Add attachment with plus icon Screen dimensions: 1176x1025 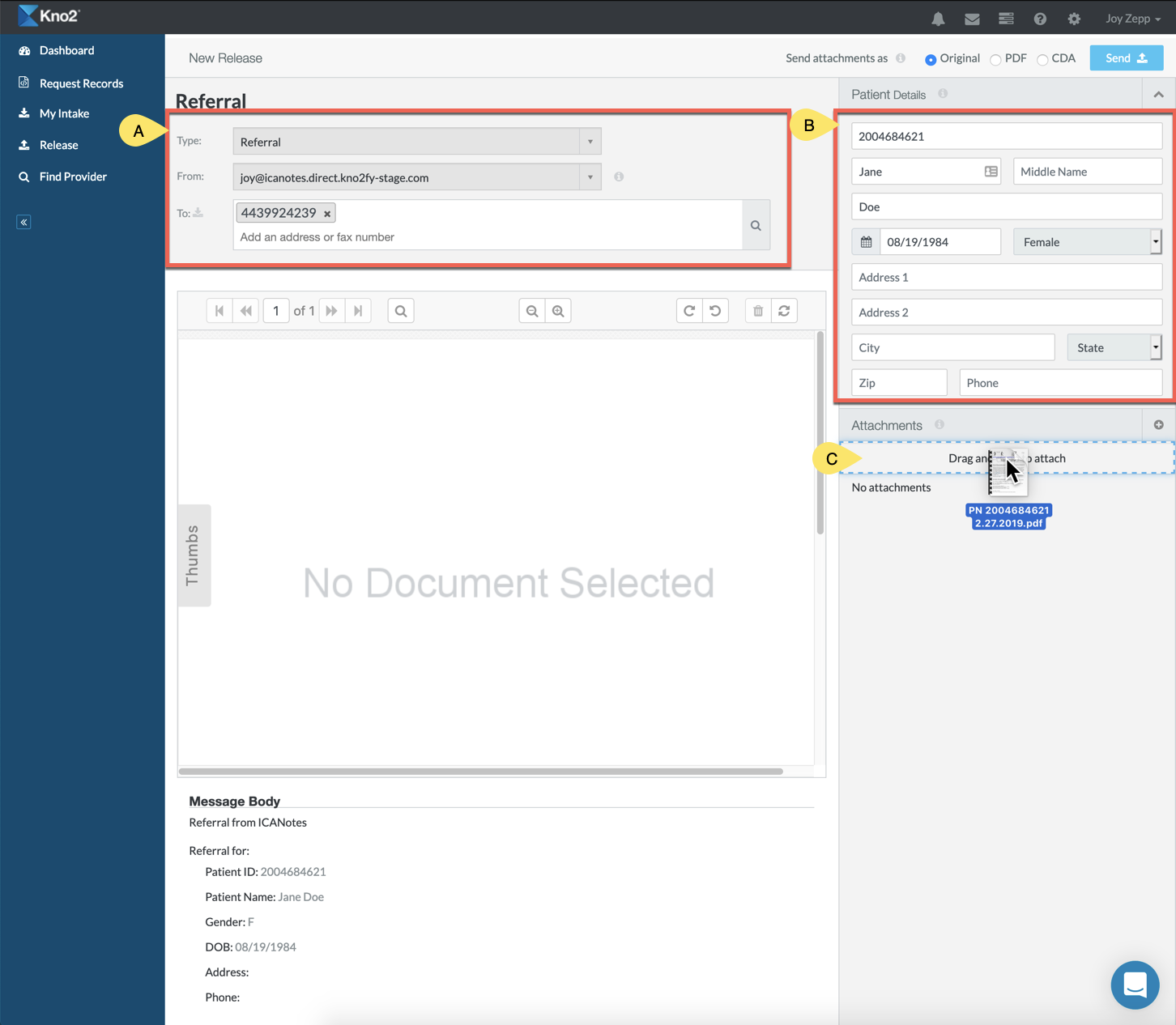coord(1158,425)
